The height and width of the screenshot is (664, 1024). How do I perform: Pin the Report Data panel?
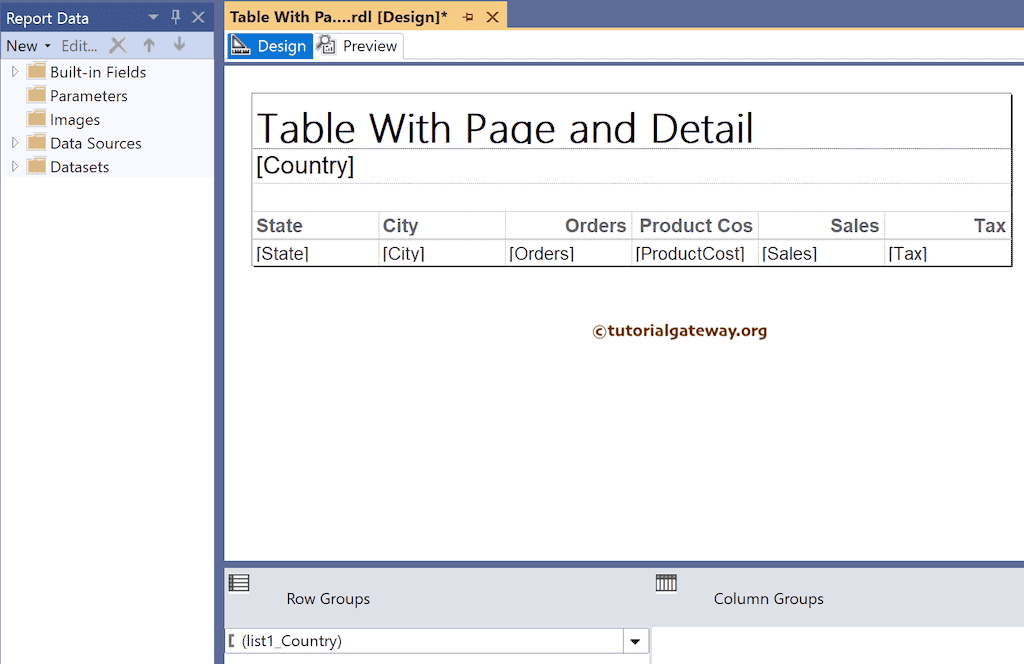[x=176, y=17]
